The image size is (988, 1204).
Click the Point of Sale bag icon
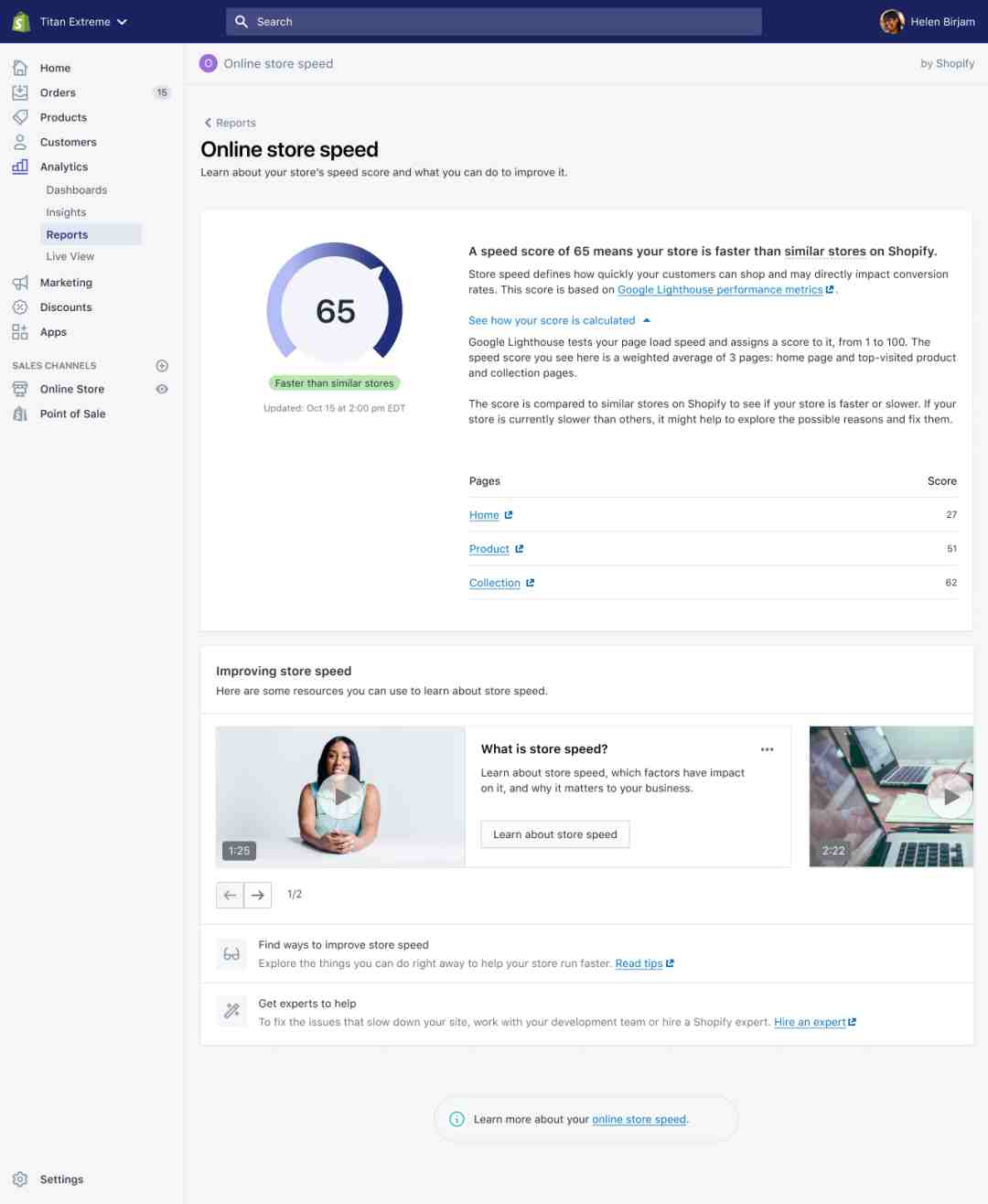click(20, 414)
